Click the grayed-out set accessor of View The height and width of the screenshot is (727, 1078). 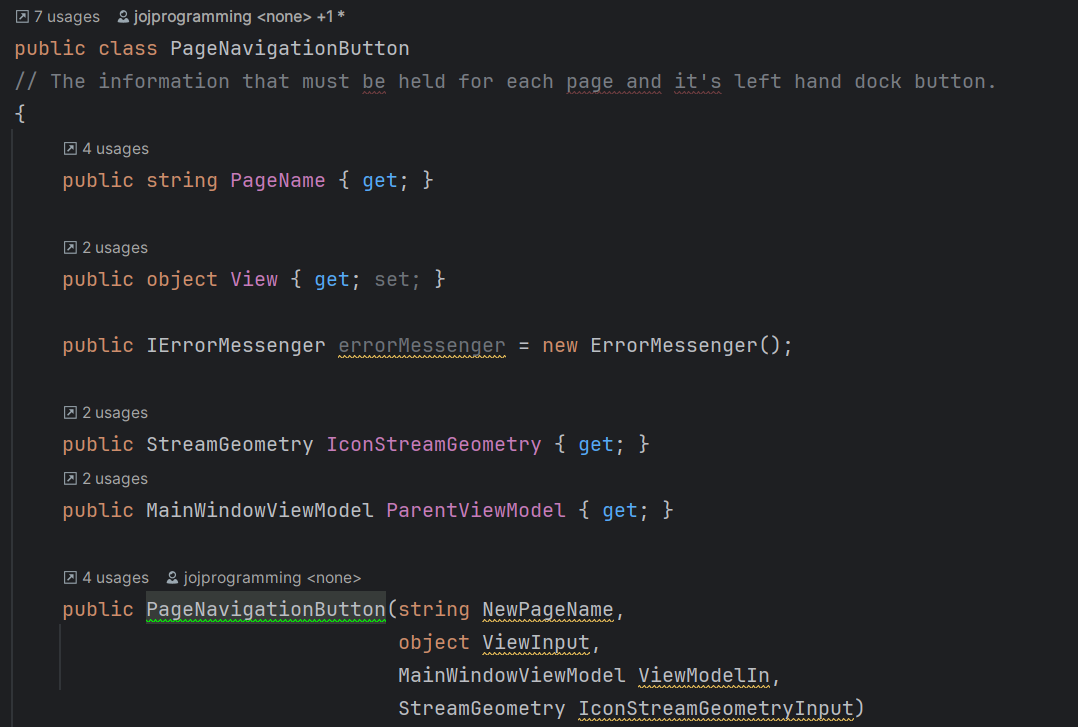397,280
